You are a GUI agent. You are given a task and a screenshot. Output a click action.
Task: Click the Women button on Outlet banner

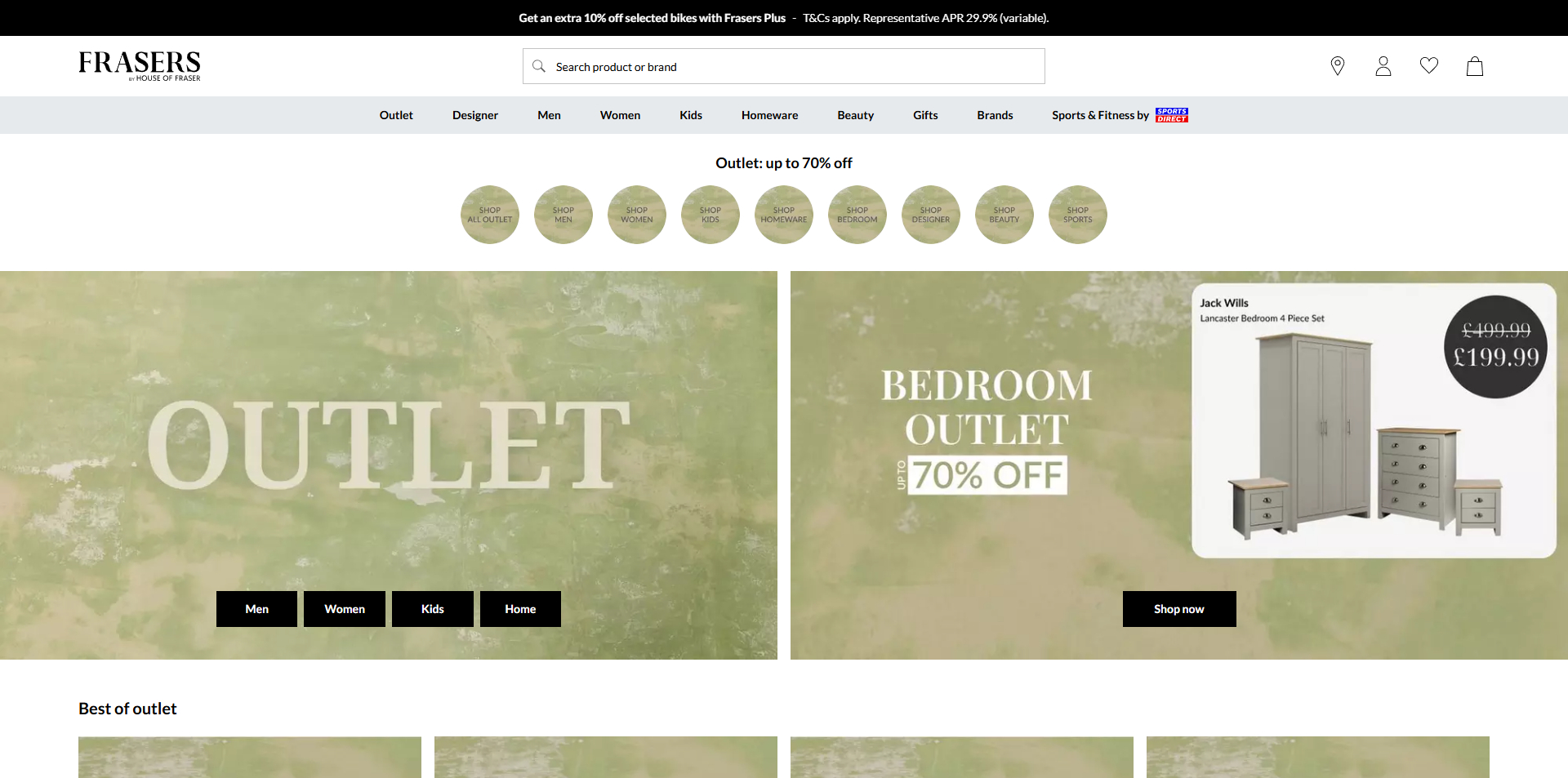pyautogui.click(x=345, y=609)
